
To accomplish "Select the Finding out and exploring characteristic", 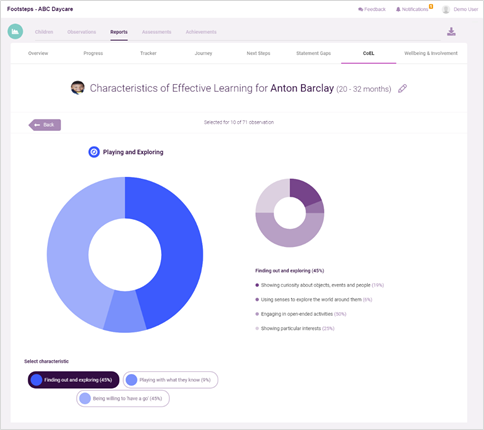I will click(x=73, y=380).
